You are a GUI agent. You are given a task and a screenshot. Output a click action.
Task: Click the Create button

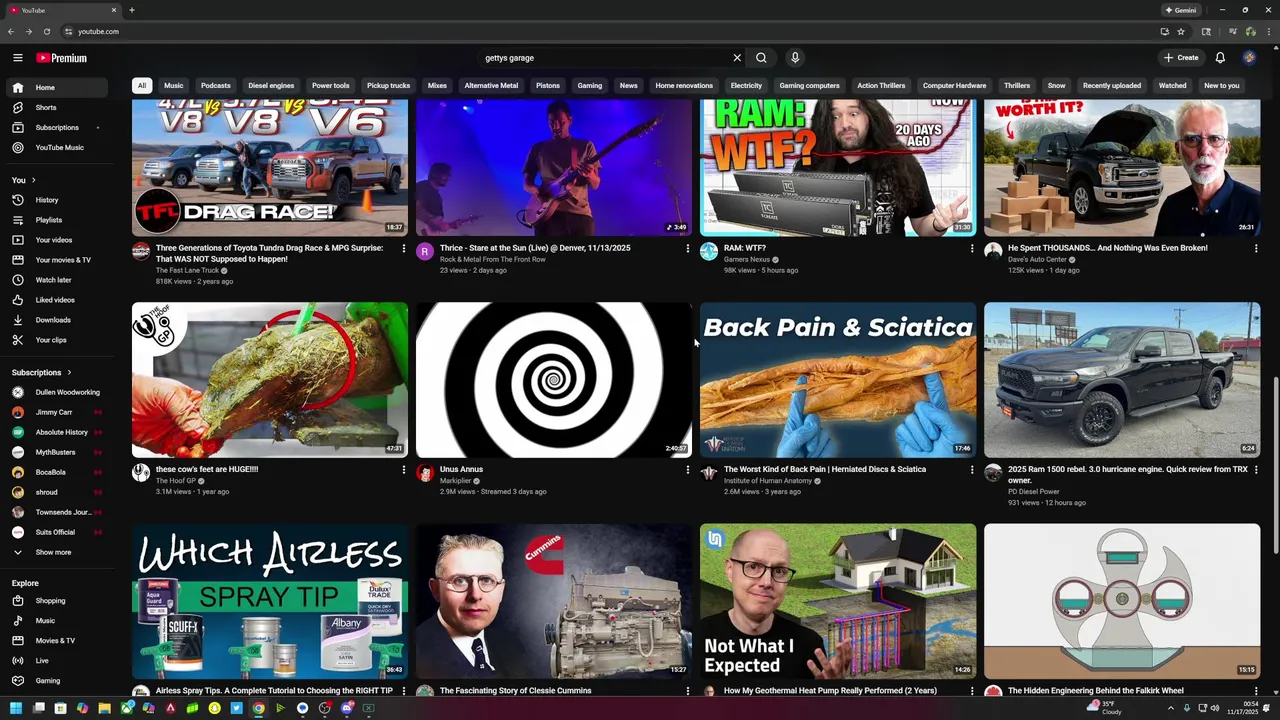click(x=1181, y=58)
